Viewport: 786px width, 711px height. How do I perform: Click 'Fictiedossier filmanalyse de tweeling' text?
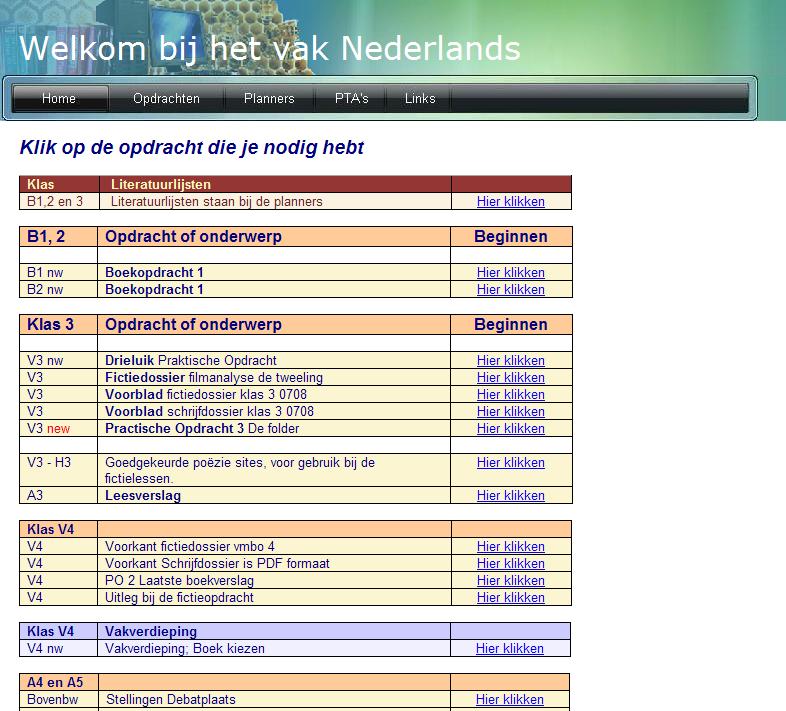pyautogui.click(x=214, y=378)
